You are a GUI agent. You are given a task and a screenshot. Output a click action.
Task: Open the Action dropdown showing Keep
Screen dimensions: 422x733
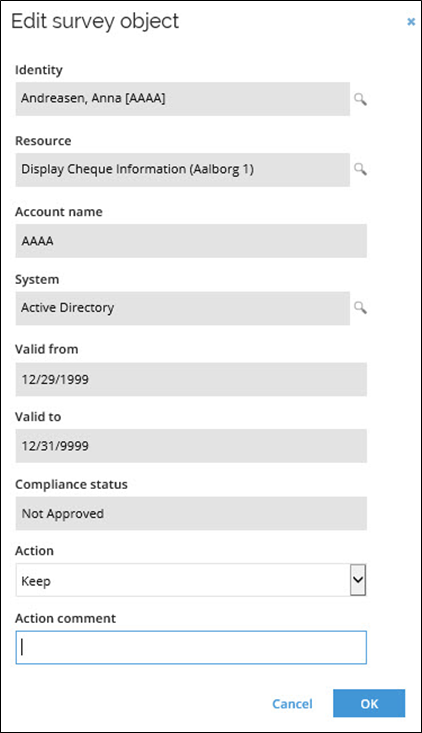pyautogui.click(x=191, y=580)
